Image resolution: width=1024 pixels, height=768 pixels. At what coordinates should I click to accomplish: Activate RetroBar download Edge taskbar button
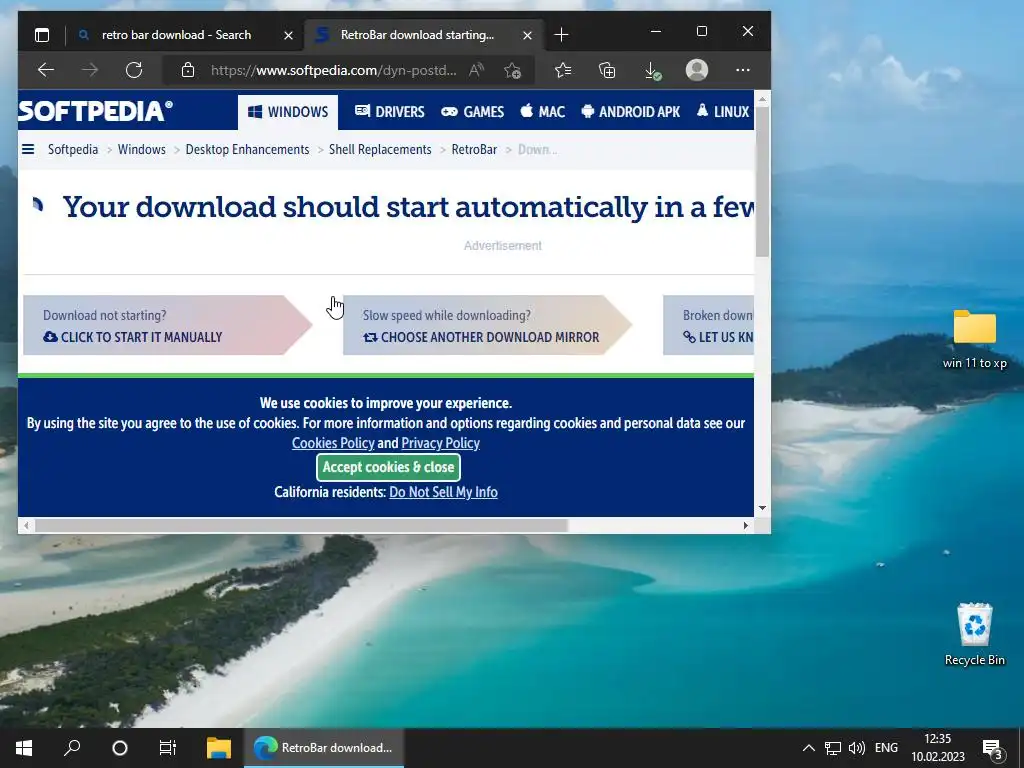[324, 748]
